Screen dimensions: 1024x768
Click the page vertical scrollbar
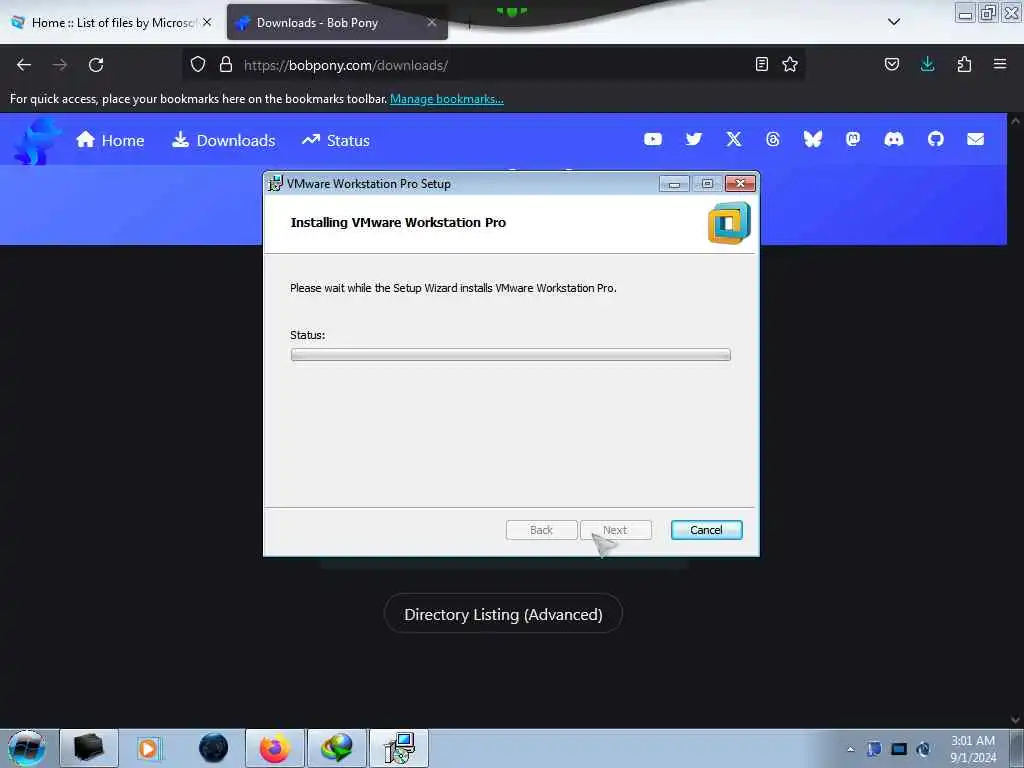coord(1015,420)
